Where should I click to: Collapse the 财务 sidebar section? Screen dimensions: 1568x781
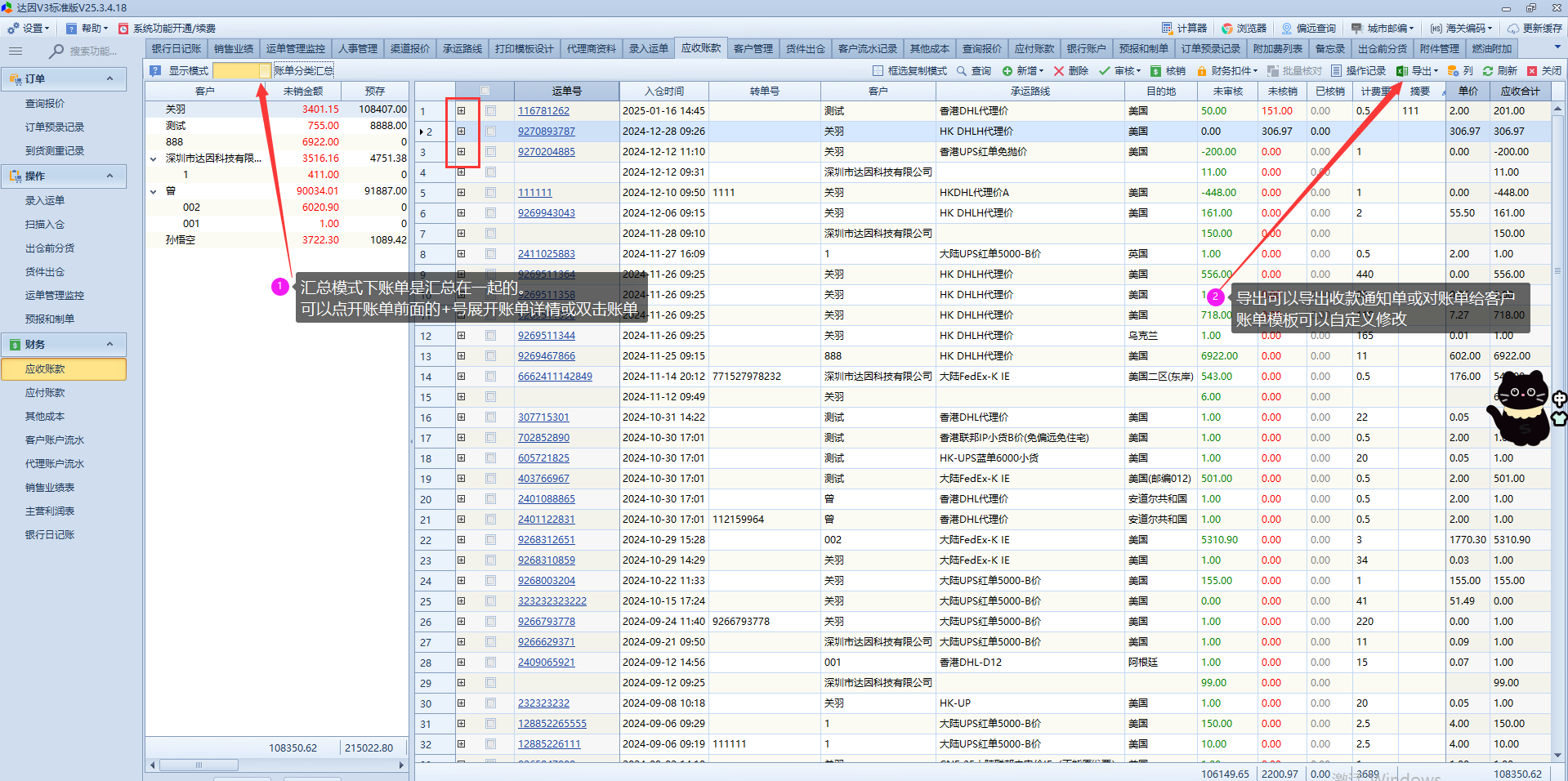[x=109, y=344]
